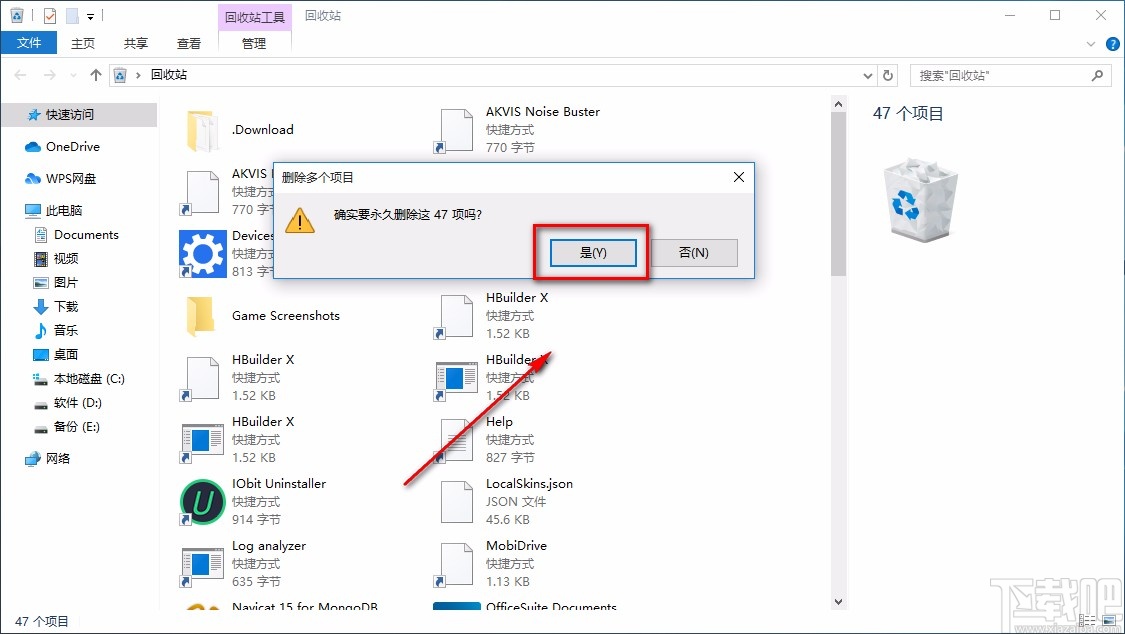Navigate up one level using the up arrow icon
The image size is (1125, 634).
(x=95, y=74)
